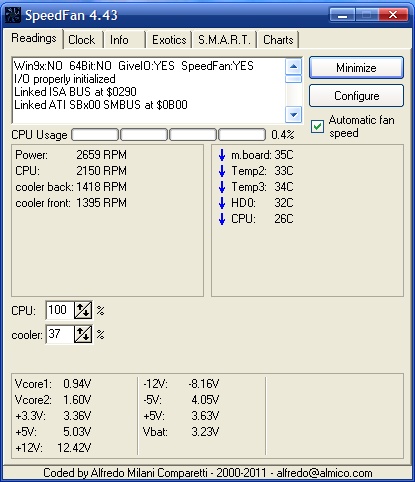Click the Win9x:NO 64Bit:NO log line
The image size is (415, 482).
134,66
